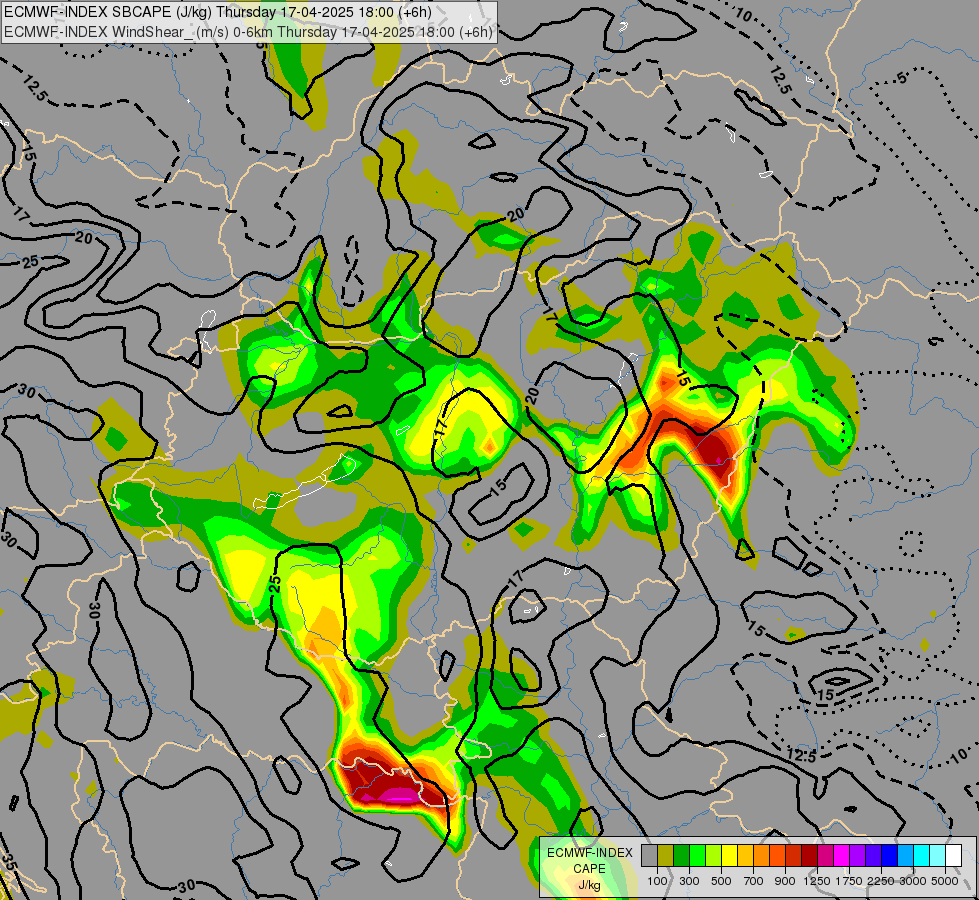Click the legend value 5000
The height and width of the screenshot is (900, 979).
945,881
